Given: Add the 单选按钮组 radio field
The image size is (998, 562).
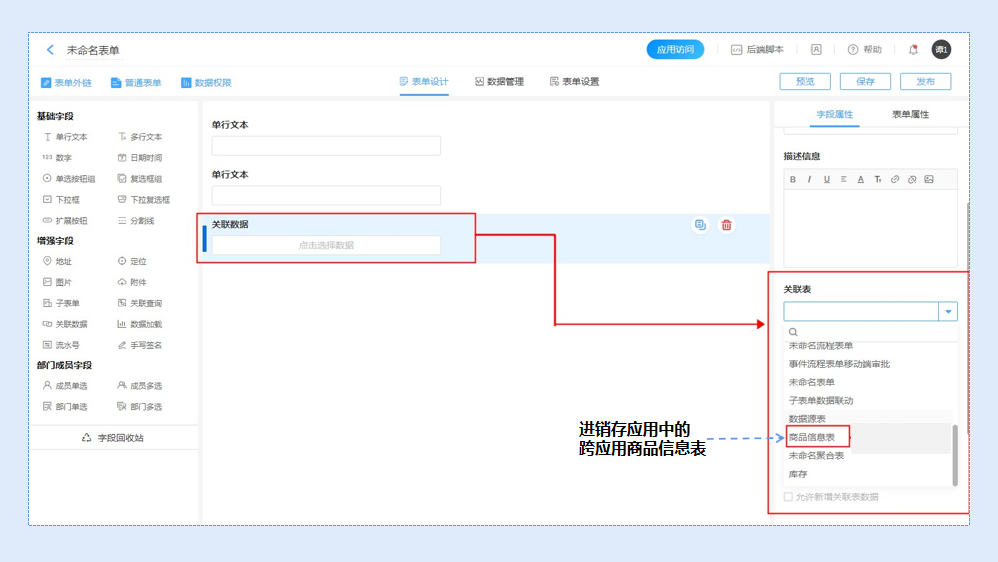Looking at the screenshot, I should (68, 179).
